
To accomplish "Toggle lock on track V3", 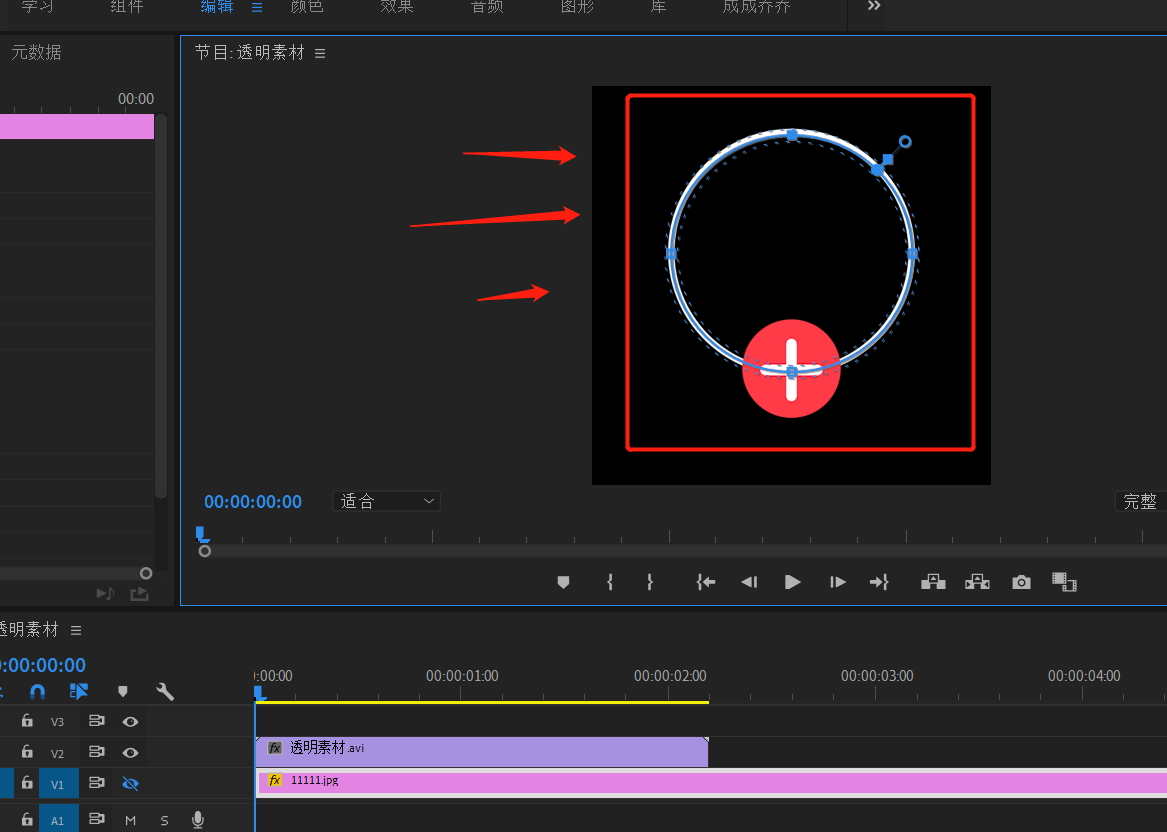I will [27, 720].
